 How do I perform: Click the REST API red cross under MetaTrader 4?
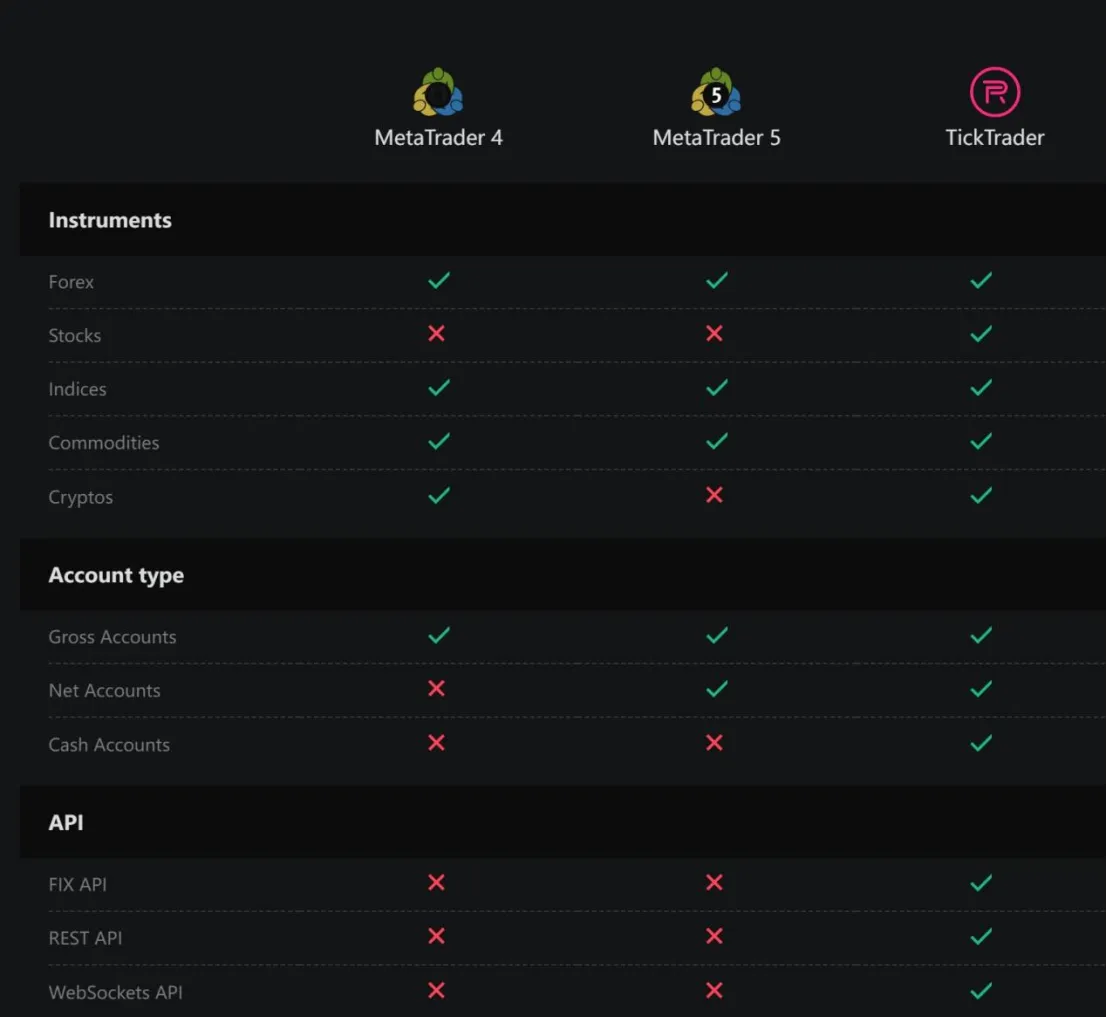pyautogui.click(x=436, y=936)
